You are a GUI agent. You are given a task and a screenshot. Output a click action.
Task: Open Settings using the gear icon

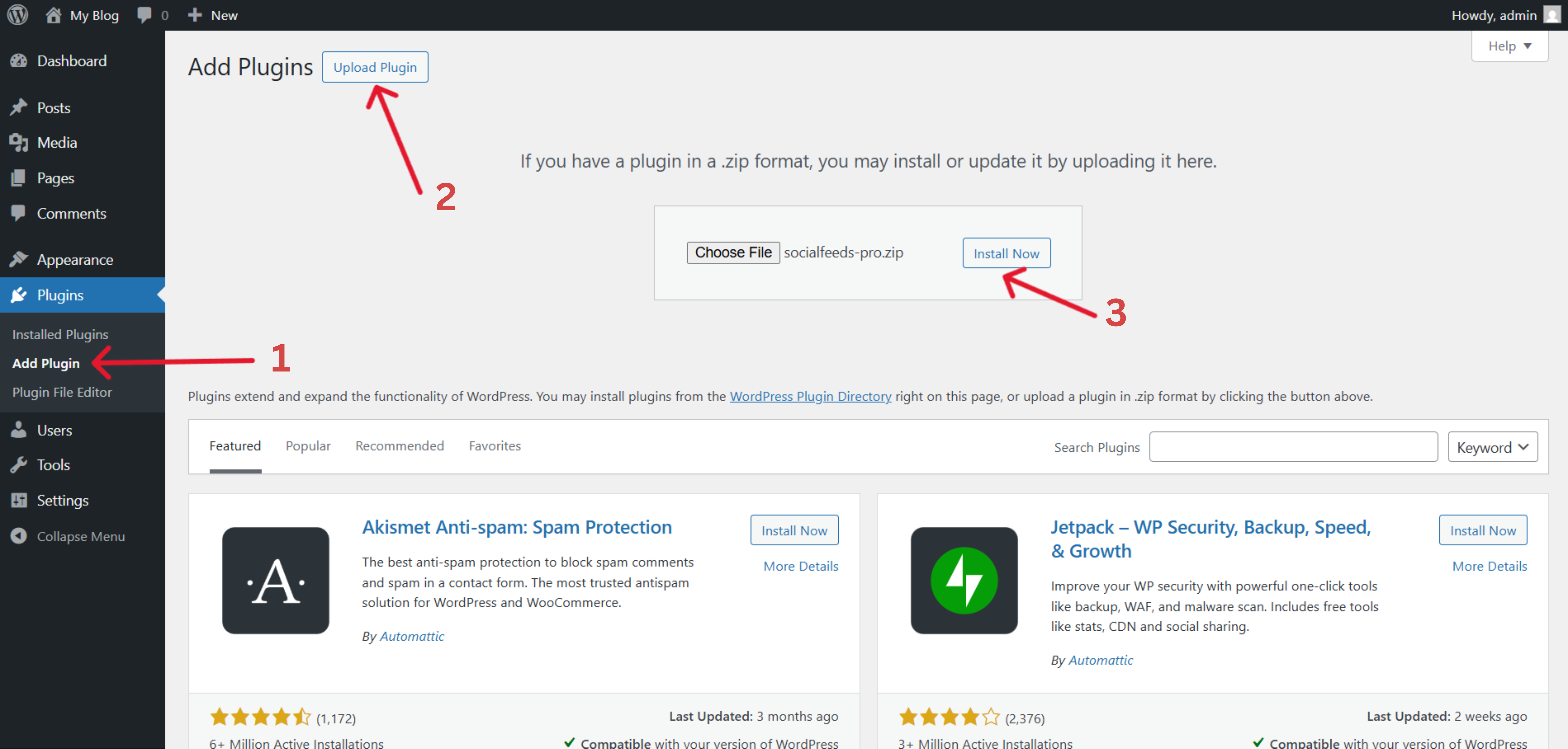19,500
